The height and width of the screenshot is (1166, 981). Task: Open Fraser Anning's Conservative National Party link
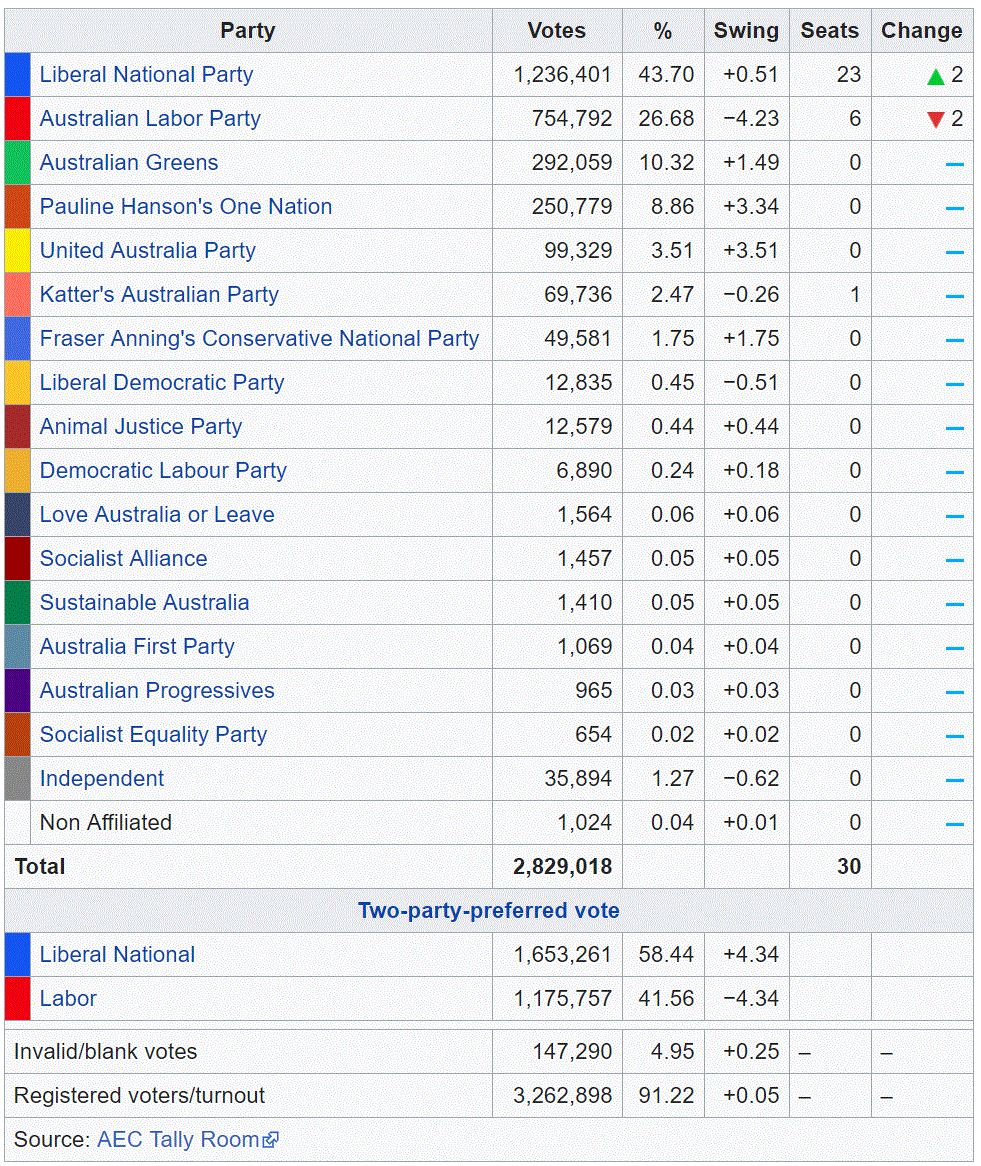click(x=259, y=339)
